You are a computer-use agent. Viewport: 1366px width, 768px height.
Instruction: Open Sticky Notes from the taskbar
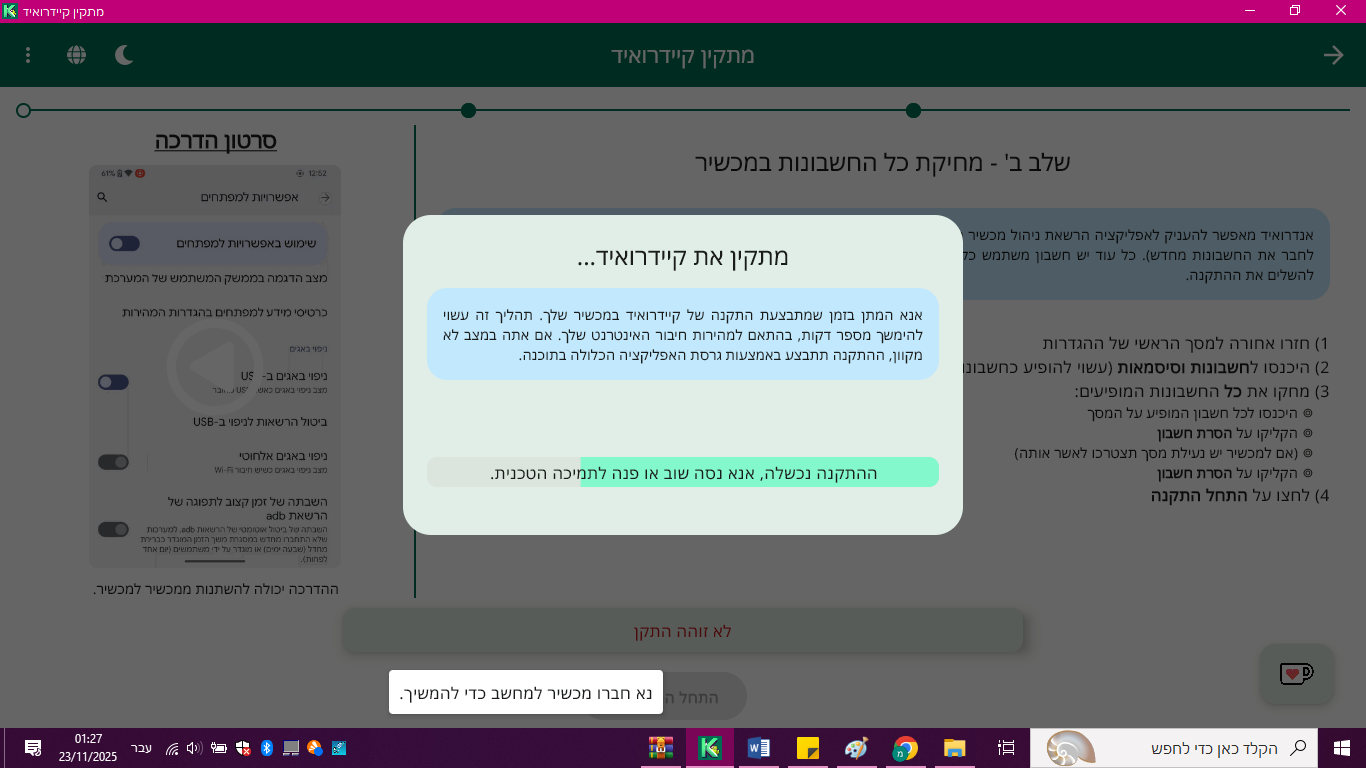coord(808,748)
